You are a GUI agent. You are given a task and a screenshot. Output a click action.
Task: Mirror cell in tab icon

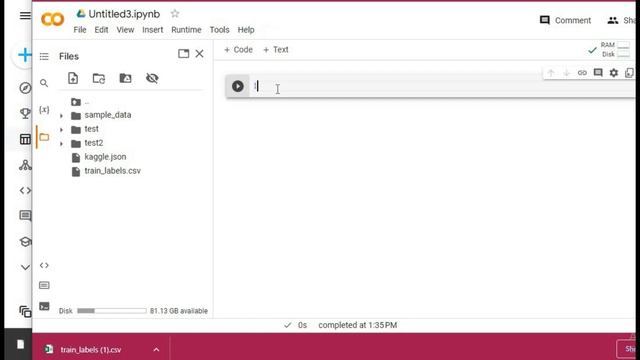[x=629, y=73]
